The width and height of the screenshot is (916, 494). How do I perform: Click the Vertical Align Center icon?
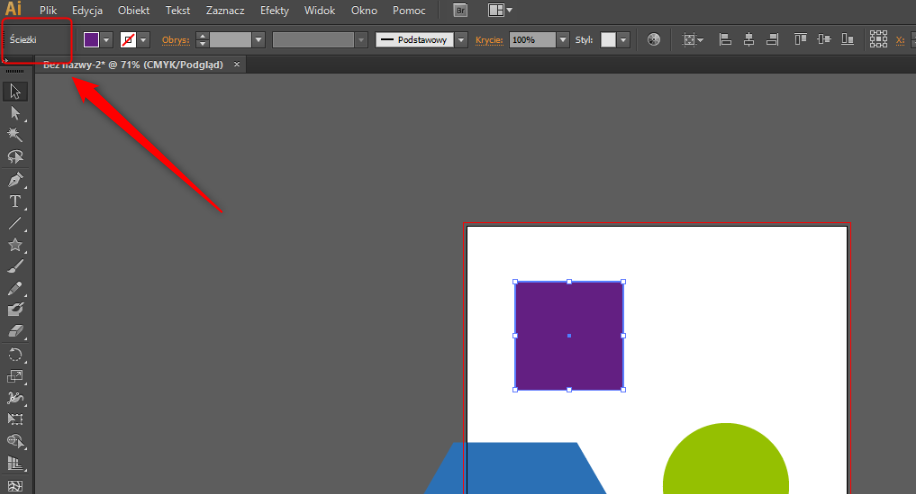824,40
